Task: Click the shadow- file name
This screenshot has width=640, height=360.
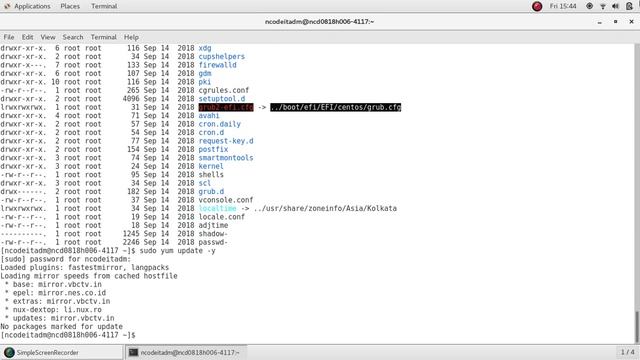Action: (x=213, y=234)
